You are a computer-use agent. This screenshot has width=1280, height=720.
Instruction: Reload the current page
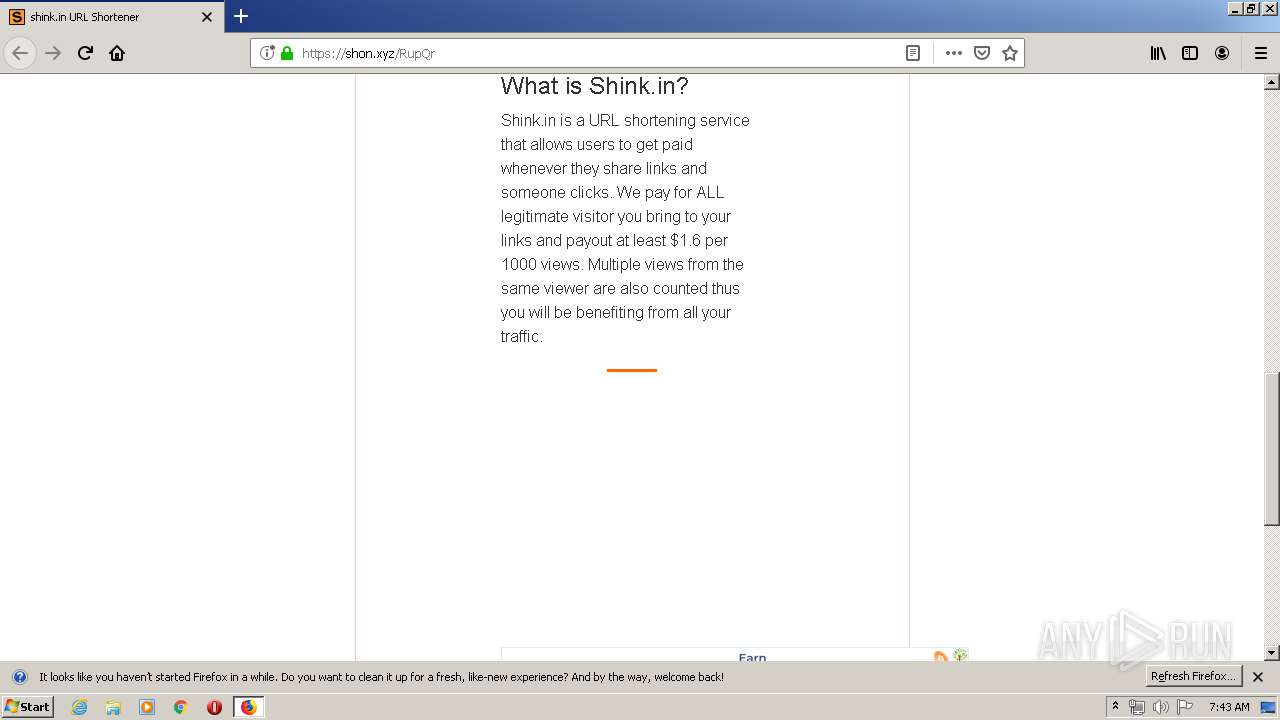85,53
